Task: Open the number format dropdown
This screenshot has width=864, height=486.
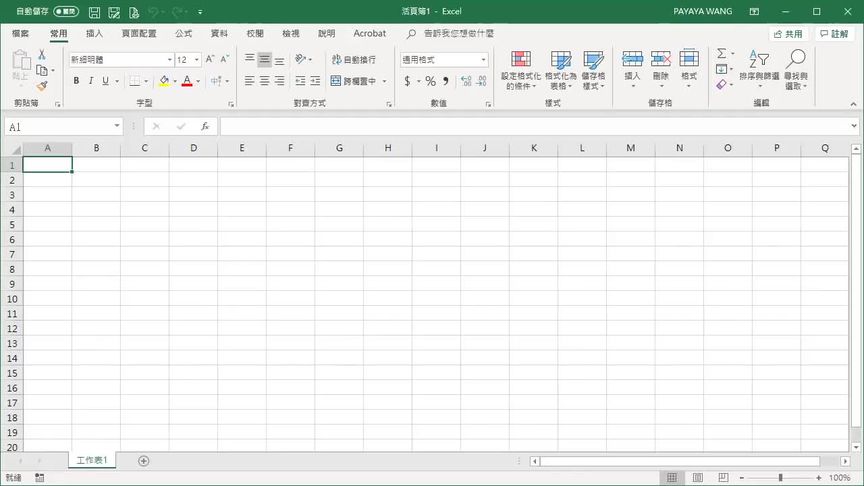Action: tap(484, 60)
